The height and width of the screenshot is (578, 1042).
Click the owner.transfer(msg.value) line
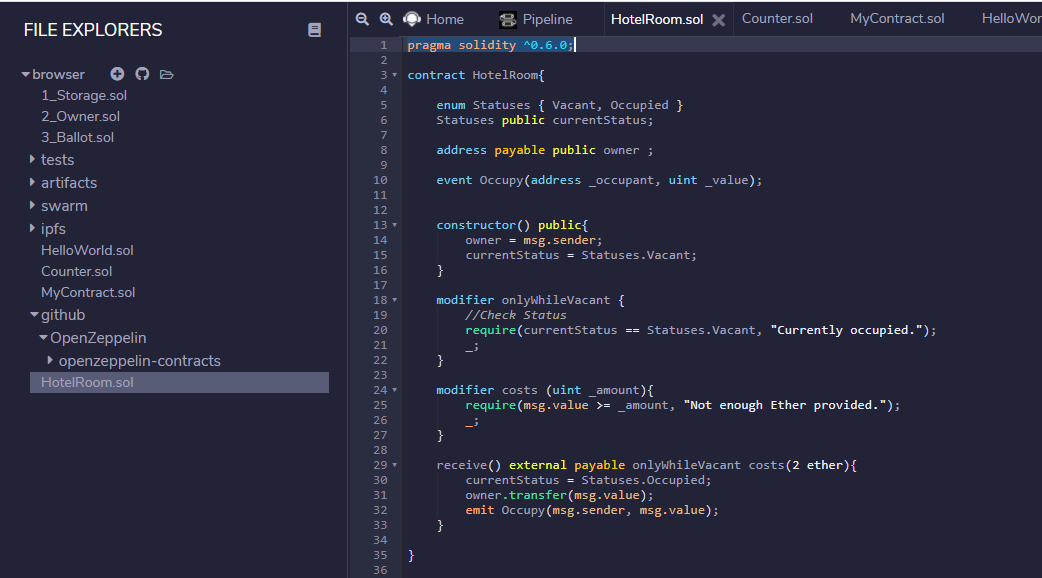pyautogui.click(x=559, y=495)
